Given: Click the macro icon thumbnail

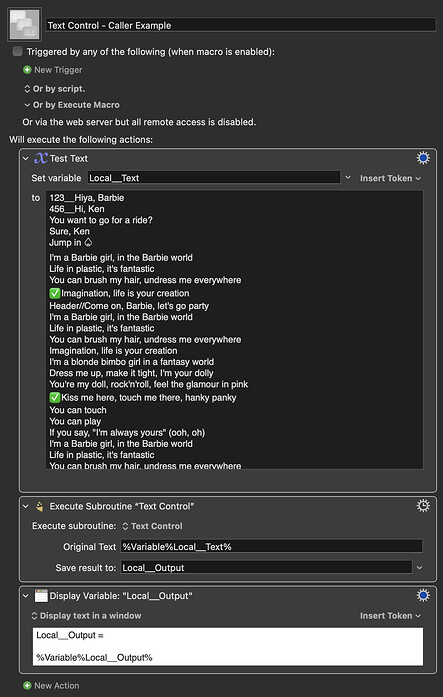Looking at the screenshot, I should (25, 24).
